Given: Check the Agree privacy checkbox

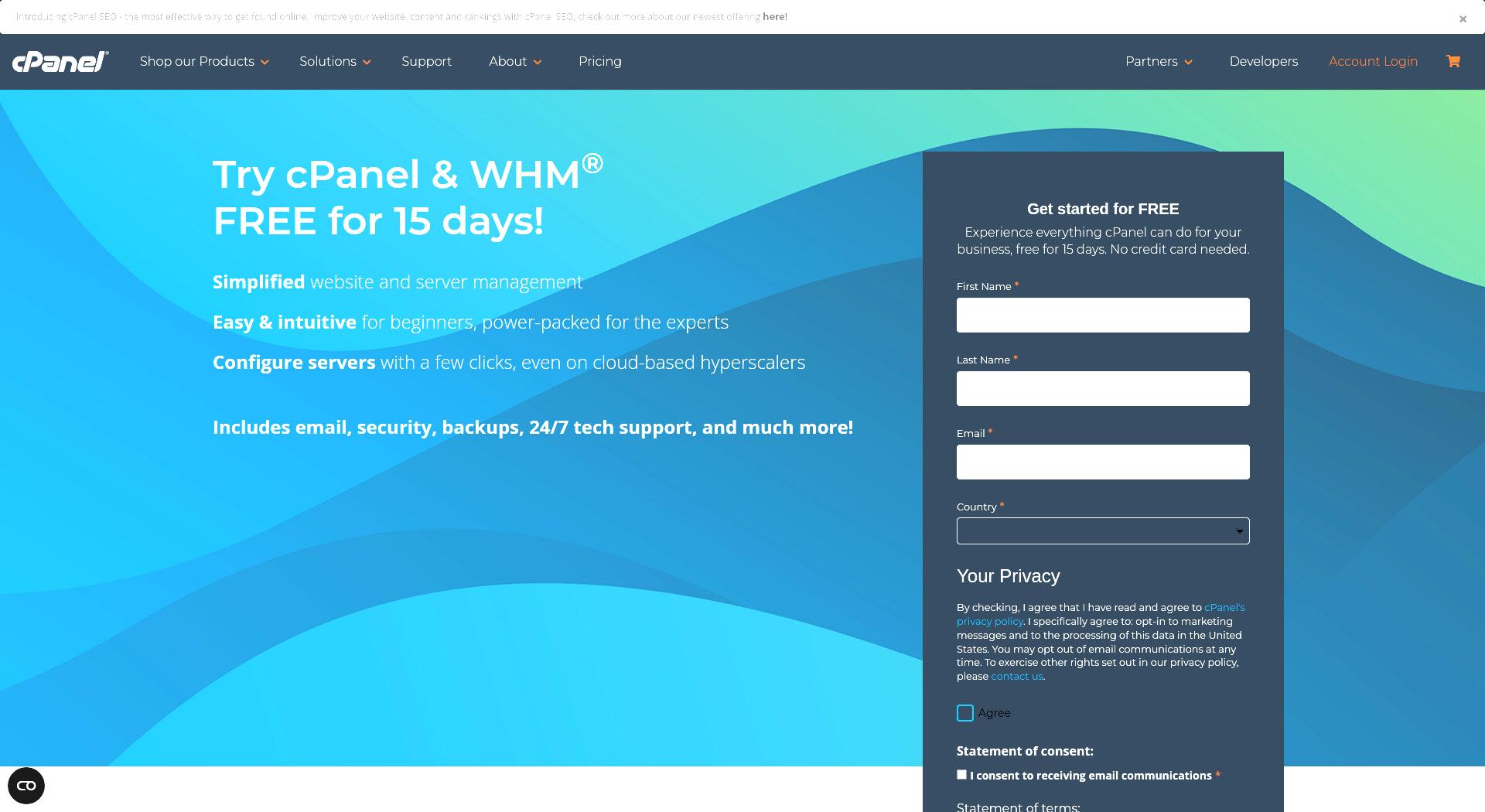Looking at the screenshot, I should tap(965, 713).
